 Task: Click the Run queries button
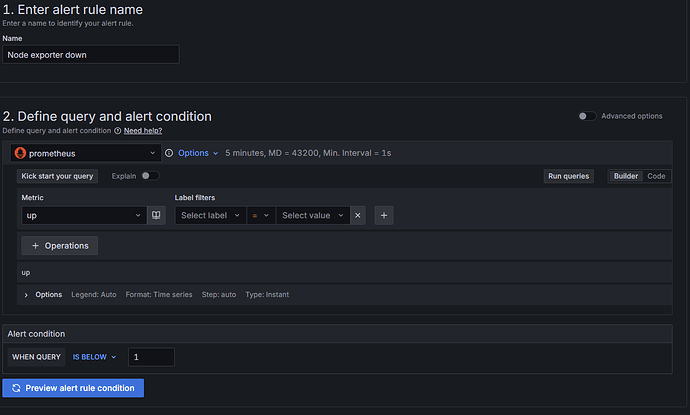[569, 176]
